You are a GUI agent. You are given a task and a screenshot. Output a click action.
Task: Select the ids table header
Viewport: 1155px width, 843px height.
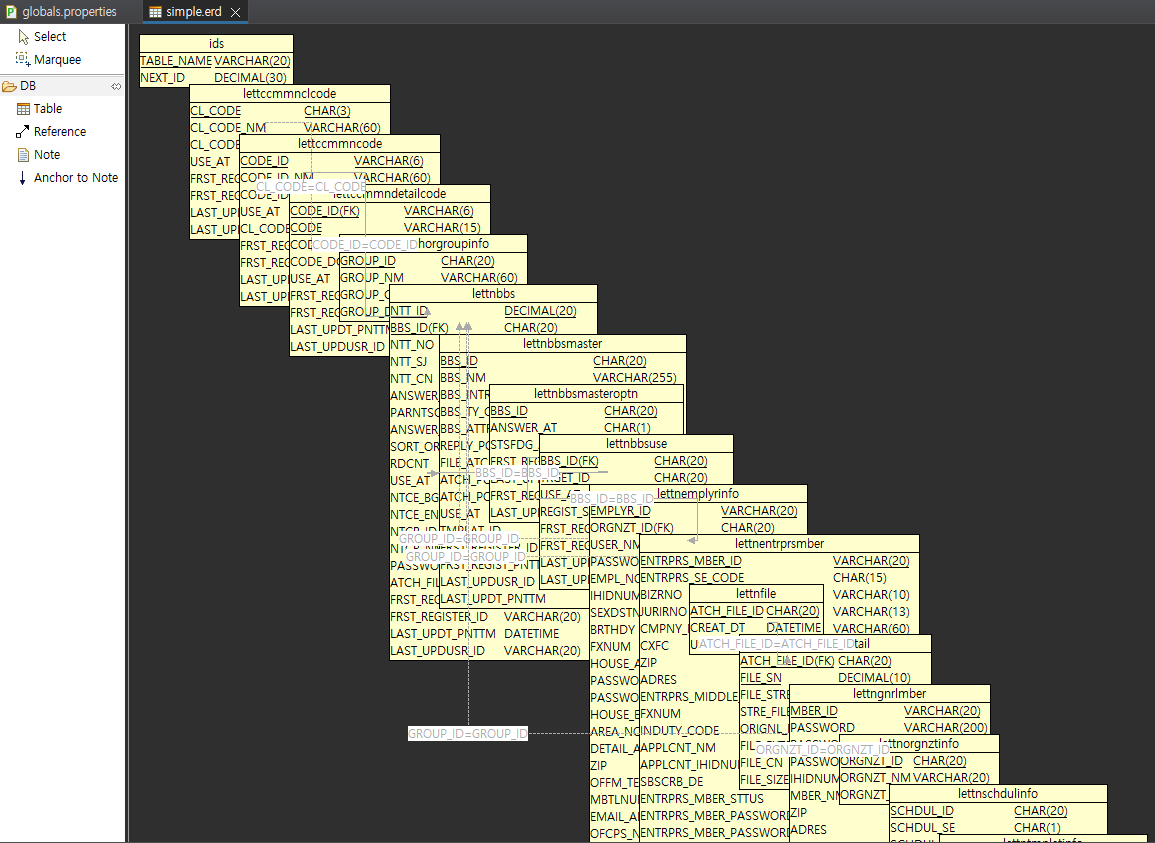click(216, 43)
